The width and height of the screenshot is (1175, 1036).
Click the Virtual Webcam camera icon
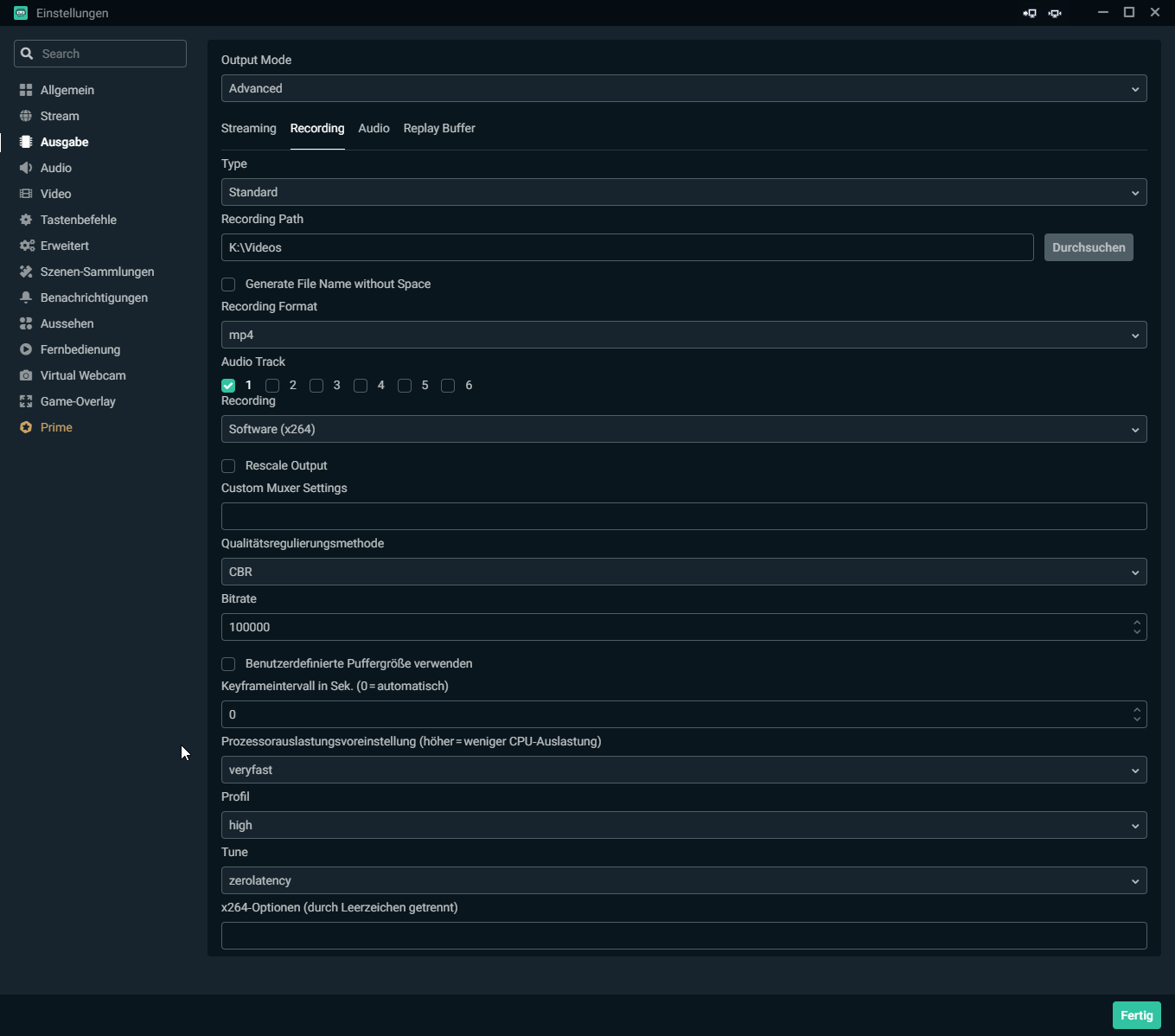pos(26,375)
